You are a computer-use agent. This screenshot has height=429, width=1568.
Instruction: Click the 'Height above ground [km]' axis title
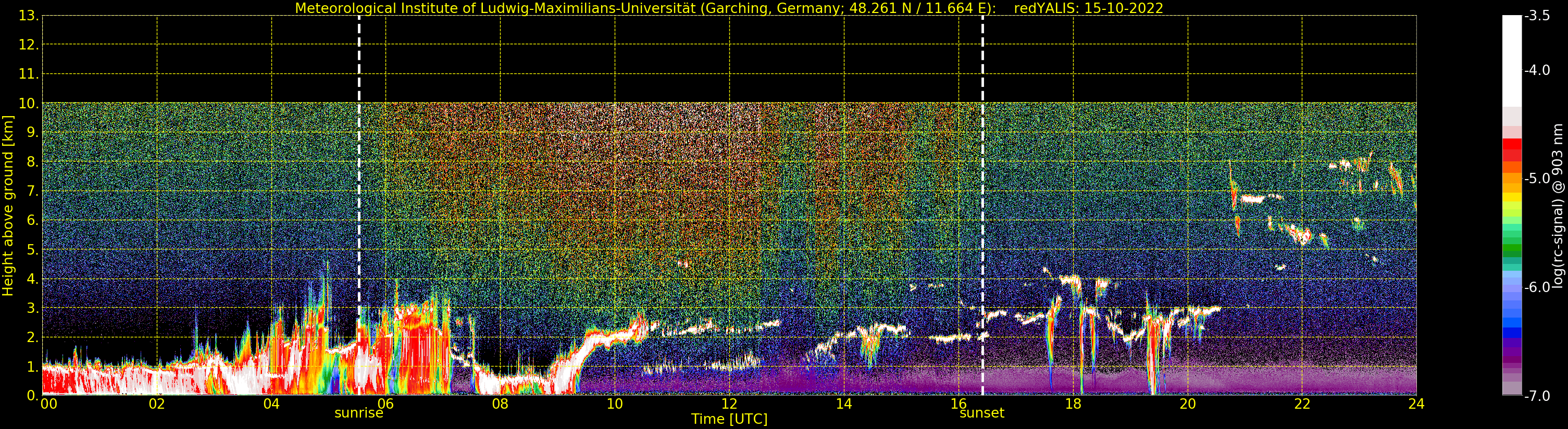(8, 206)
